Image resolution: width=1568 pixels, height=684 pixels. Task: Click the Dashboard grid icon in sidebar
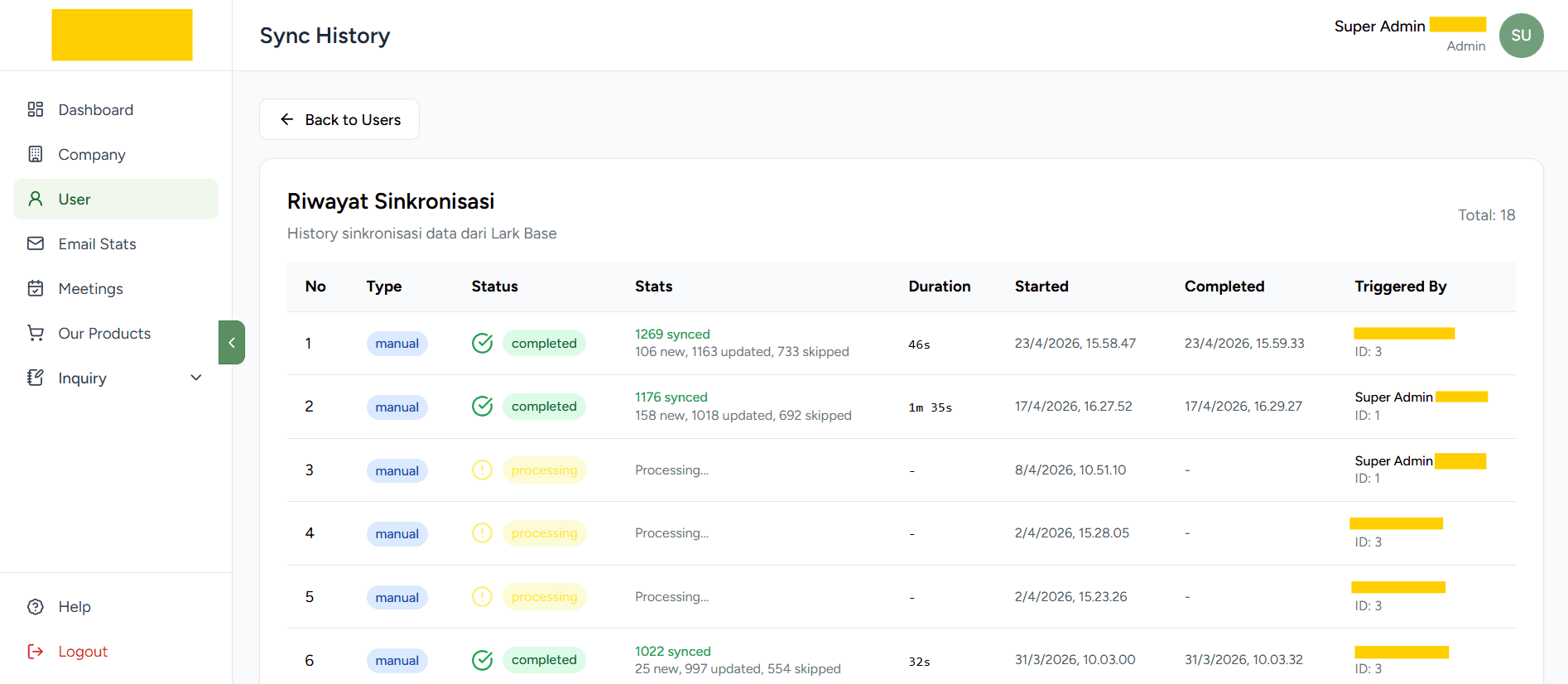click(x=35, y=109)
